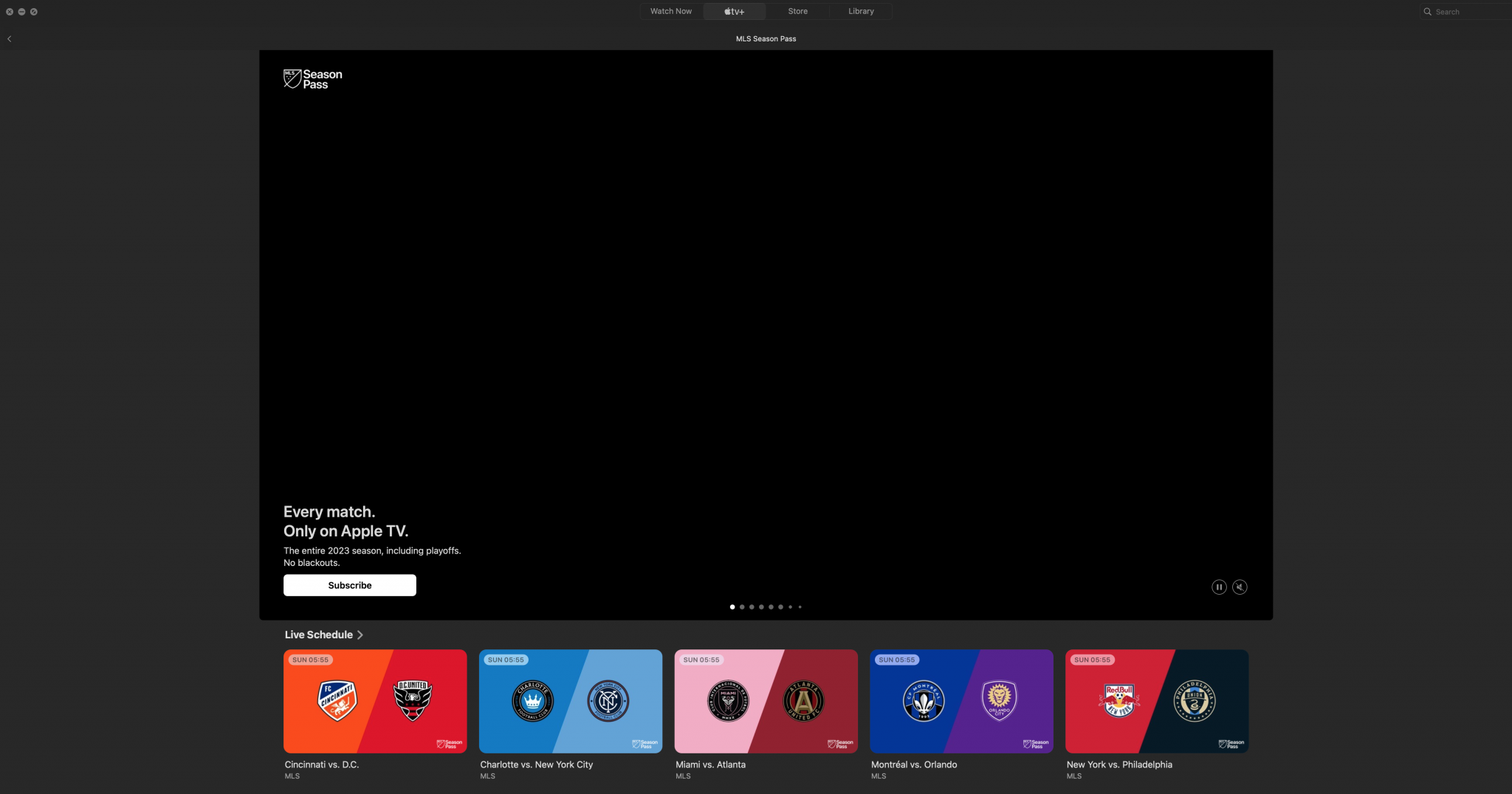Open the Montréal vs. Orlando title
Image resolution: width=1512 pixels, height=794 pixels.
click(914, 764)
